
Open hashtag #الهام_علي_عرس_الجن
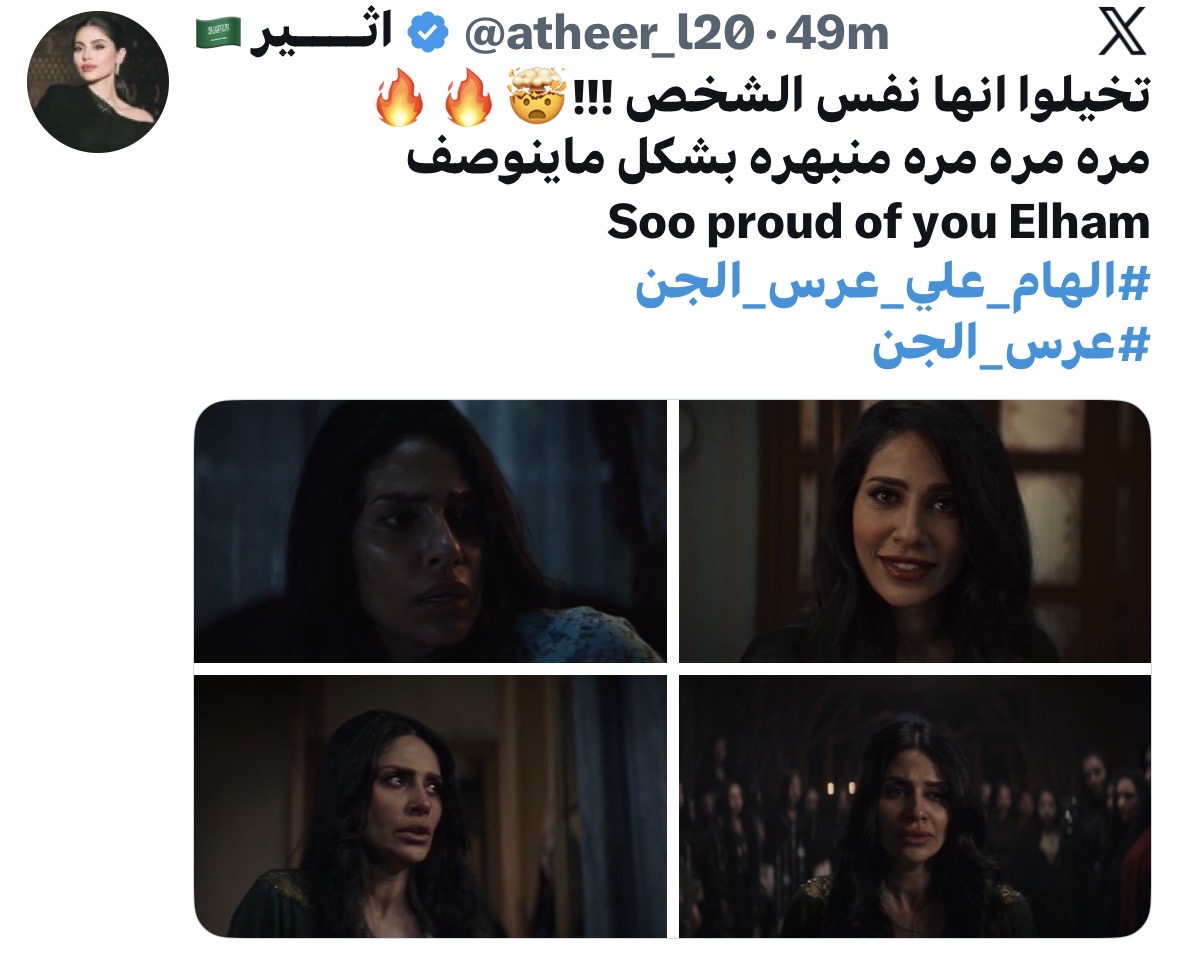893,285
